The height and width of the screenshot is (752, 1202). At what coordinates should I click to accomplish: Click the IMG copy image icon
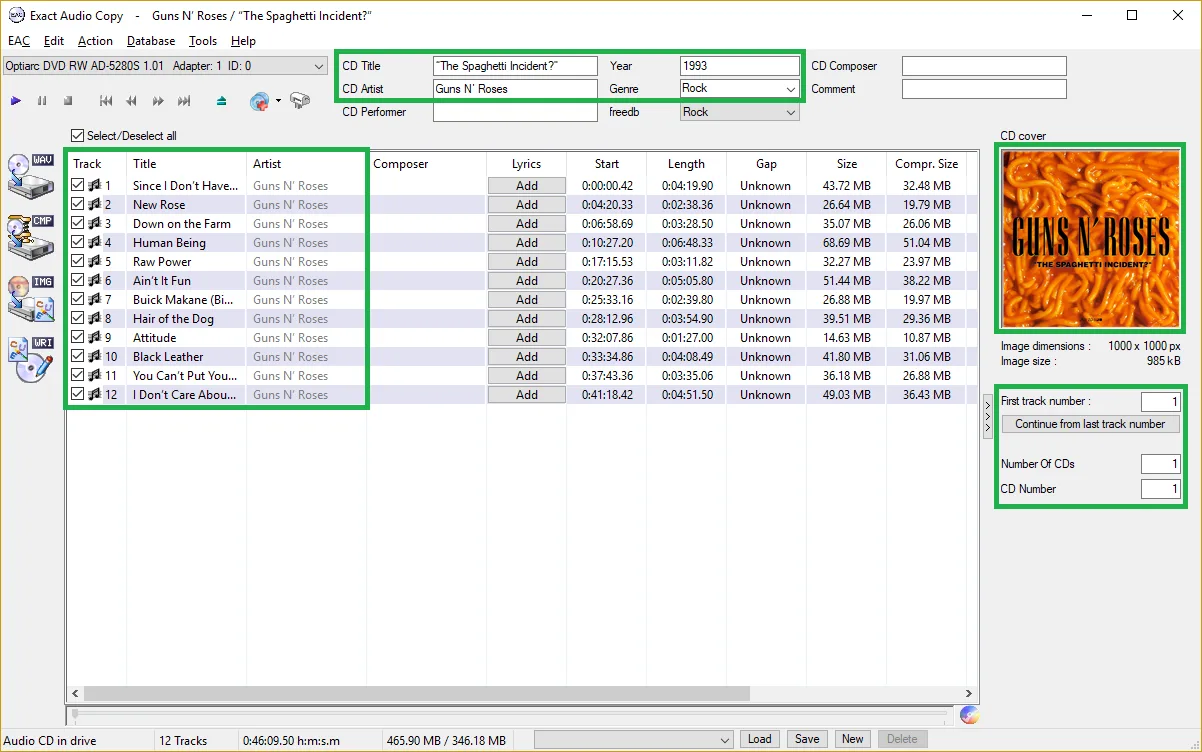[x=30, y=298]
